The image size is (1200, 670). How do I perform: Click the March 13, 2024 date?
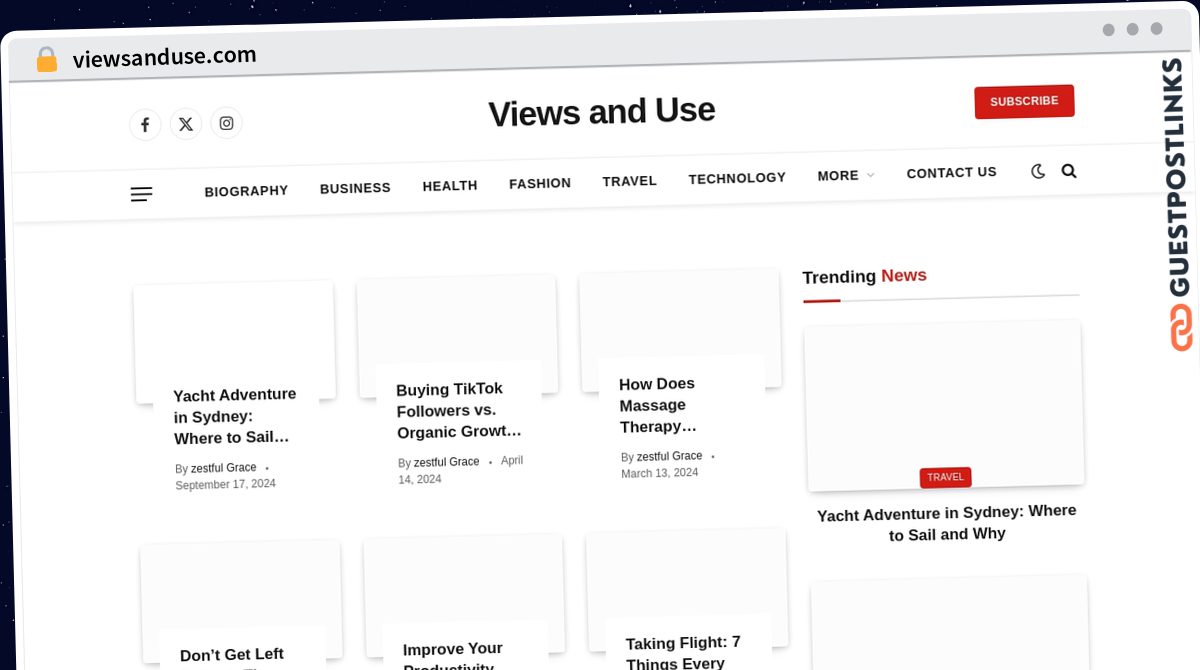[660, 473]
